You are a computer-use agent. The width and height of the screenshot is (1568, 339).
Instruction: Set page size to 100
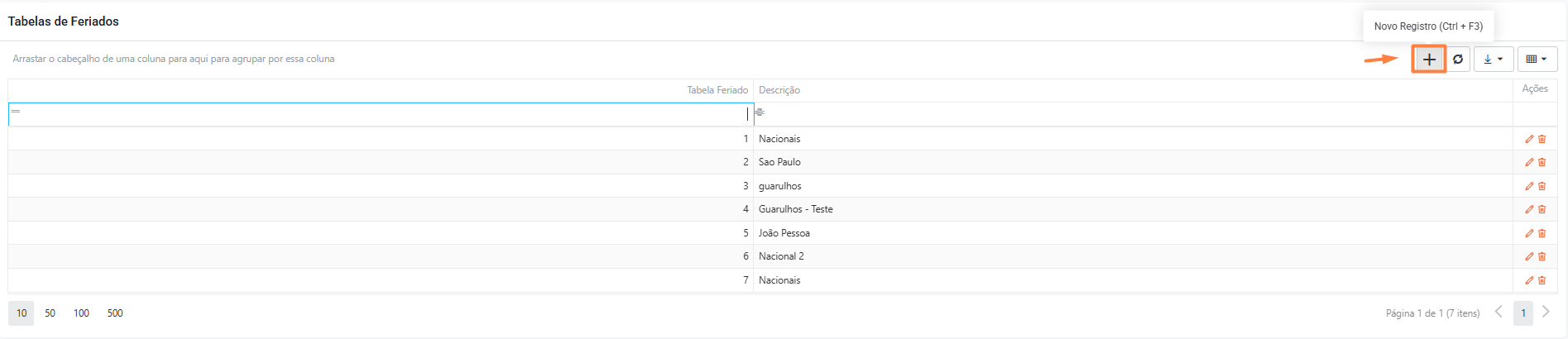(81, 313)
